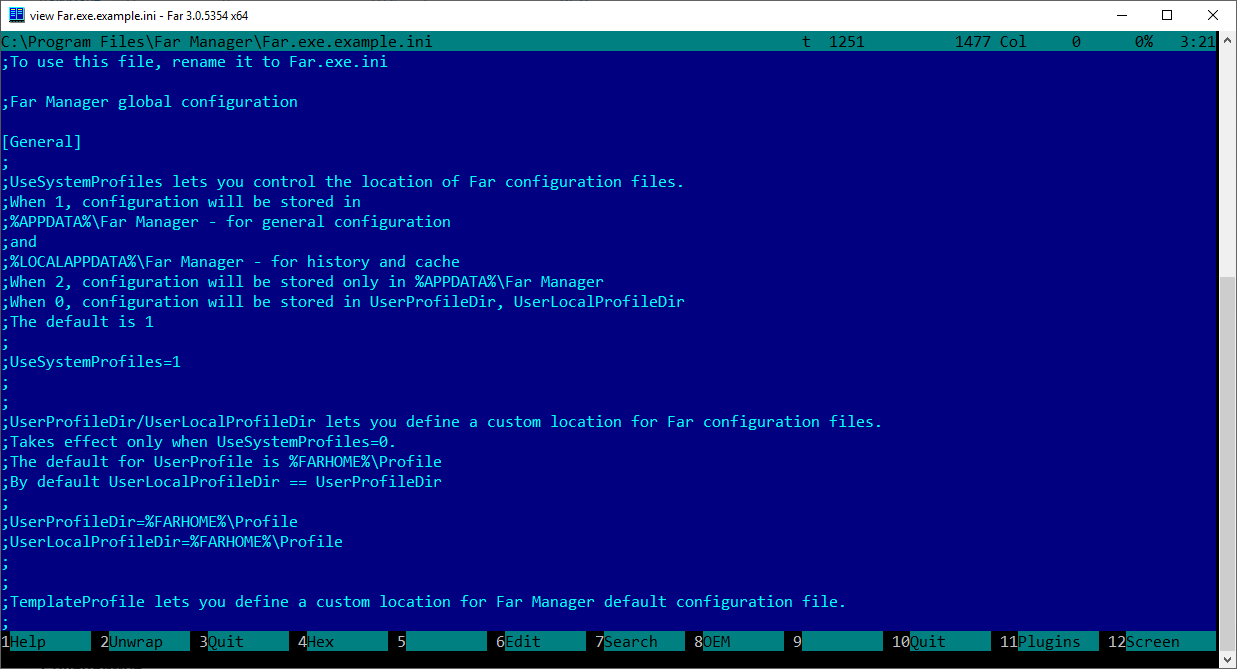1237x669 pixels.
Task: Maximize the Far viewer window
Action: [x=1167, y=15]
